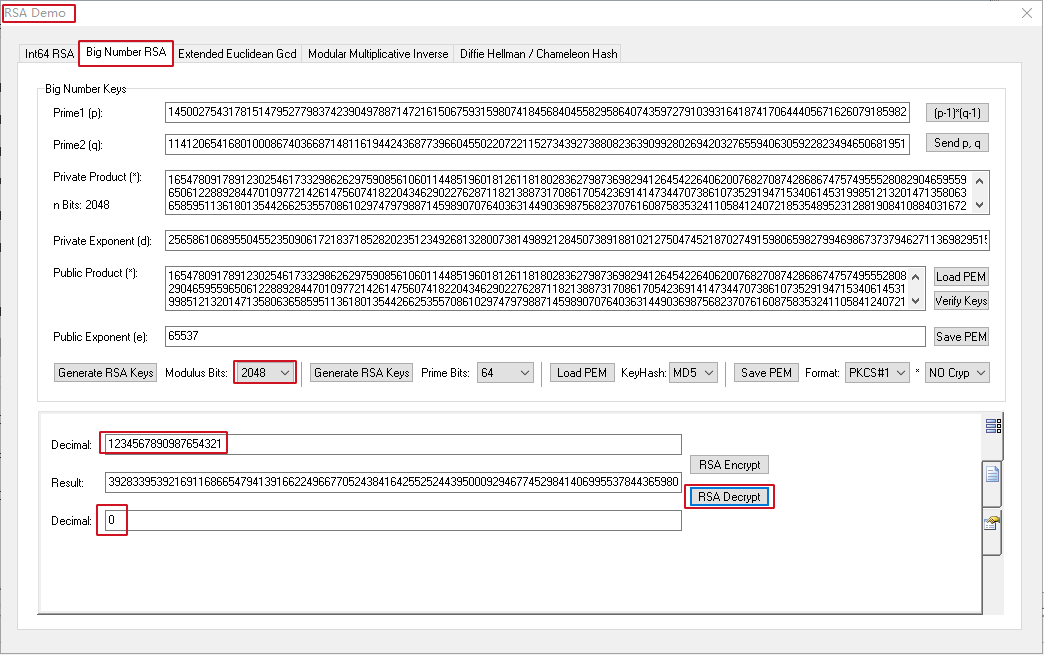Switch to the Int64 RSA tab
This screenshot has height=655, width=1044.
pos(49,54)
